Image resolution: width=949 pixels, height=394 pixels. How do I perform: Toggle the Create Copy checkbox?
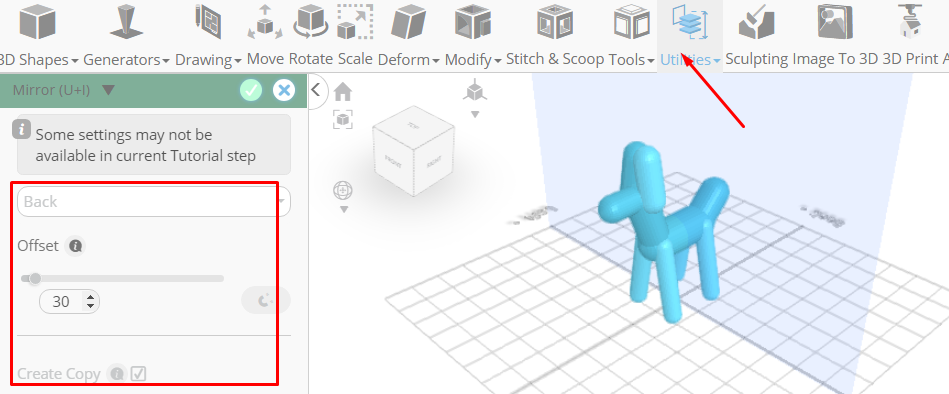point(139,373)
